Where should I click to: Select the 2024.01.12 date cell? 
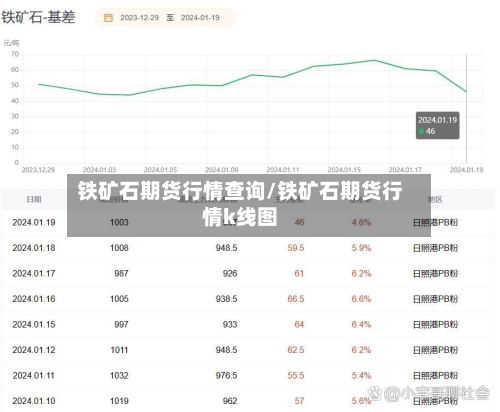[x=34, y=350]
